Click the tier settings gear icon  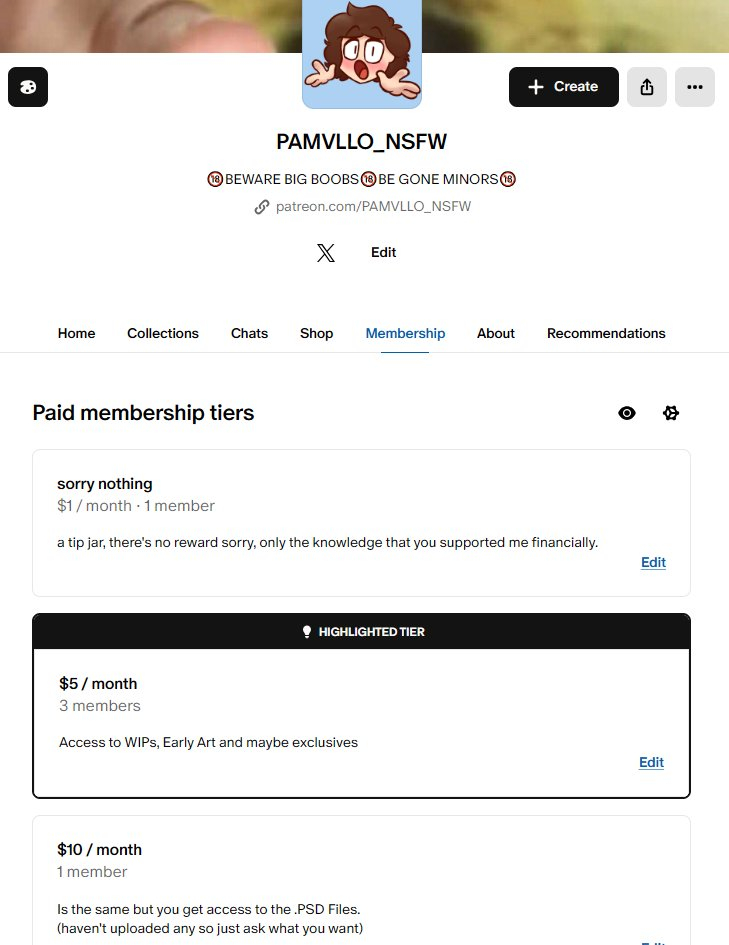click(671, 413)
